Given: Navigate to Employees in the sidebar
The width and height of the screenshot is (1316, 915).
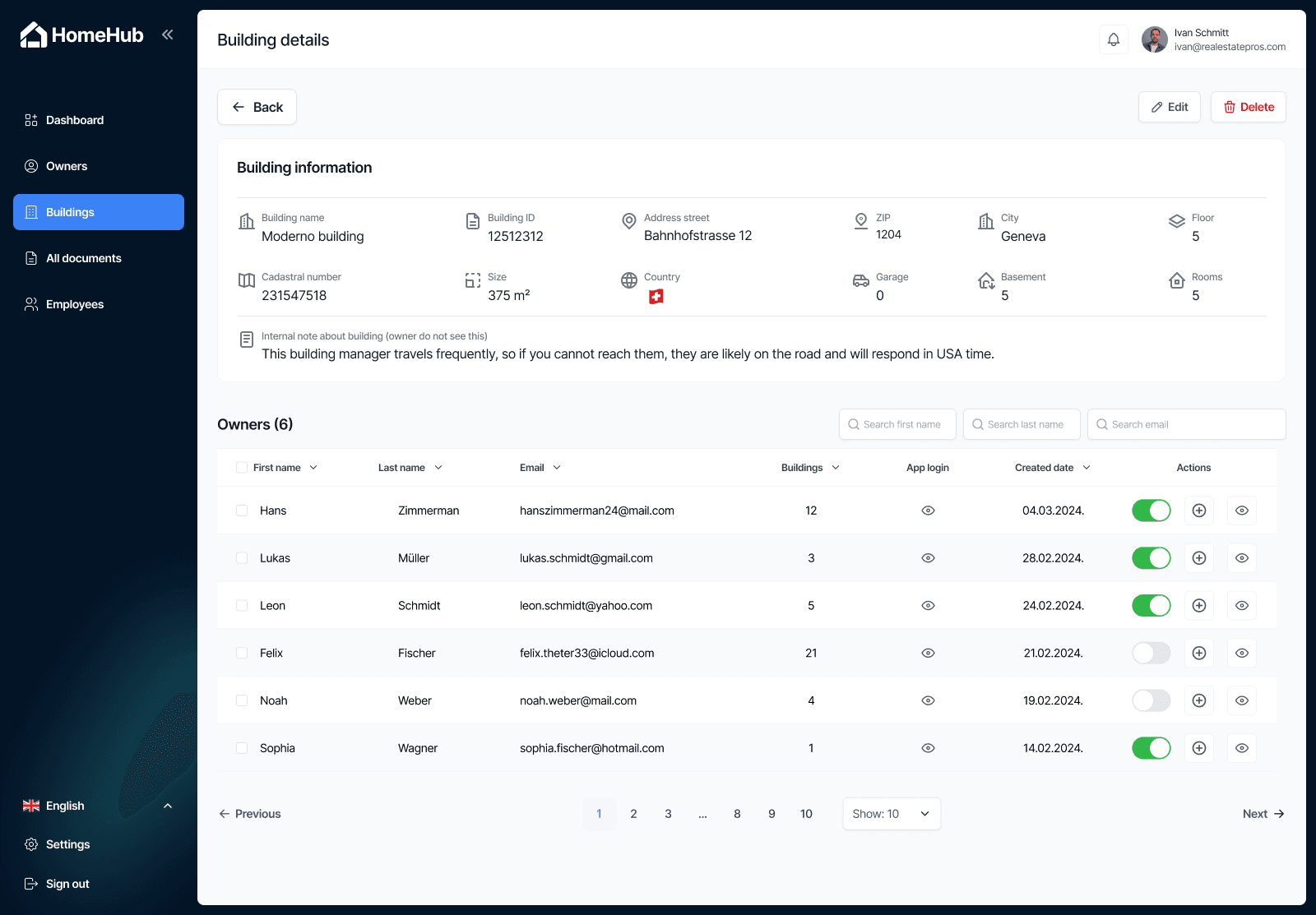Looking at the screenshot, I should tap(99, 304).
